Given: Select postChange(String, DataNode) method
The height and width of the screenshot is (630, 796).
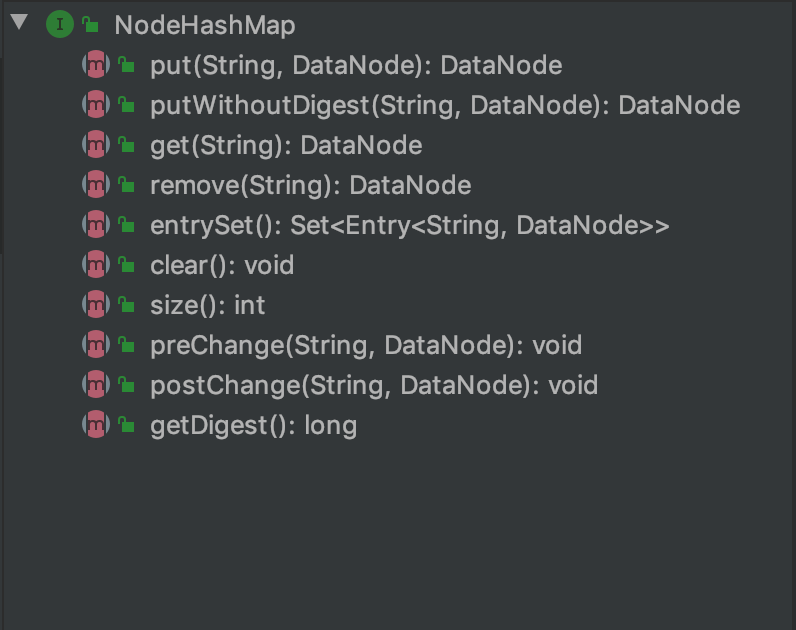Looking at the screenshot, I should (x=373, y=385).
